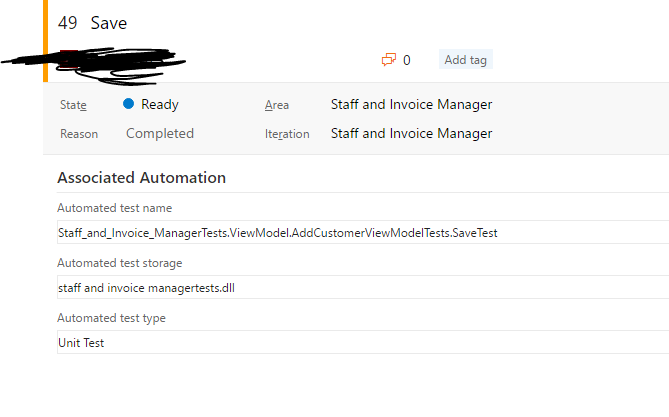Click the comment count number 0
This screenshot has height=417, width=669.
pos(406,60)
